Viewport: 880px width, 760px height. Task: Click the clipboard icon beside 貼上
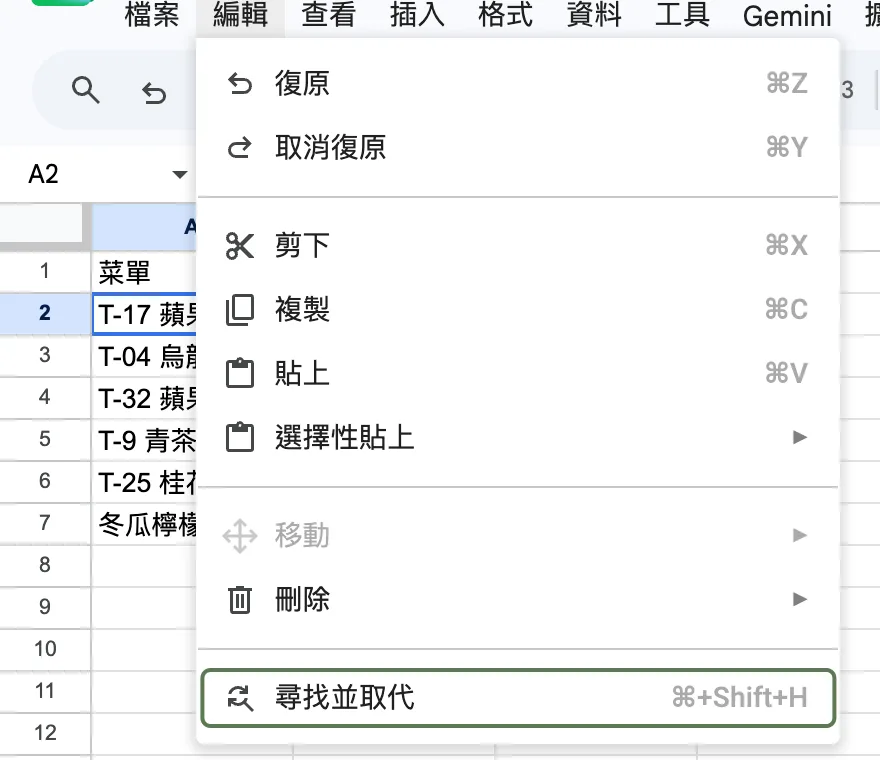[x=240, y=373]
